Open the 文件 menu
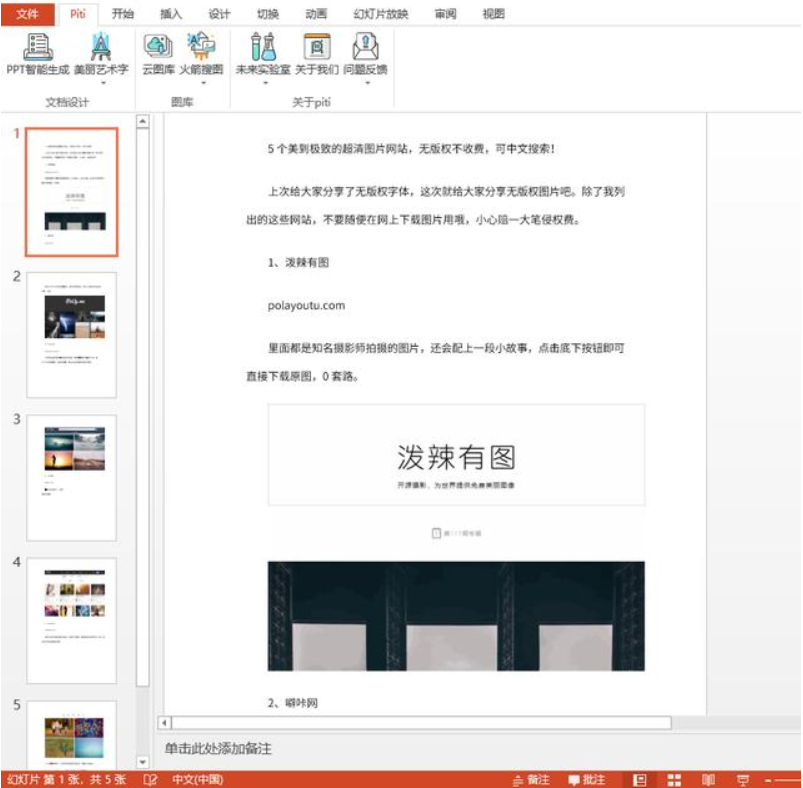Viewport: 803px width, 788px height. pos(28,14)
